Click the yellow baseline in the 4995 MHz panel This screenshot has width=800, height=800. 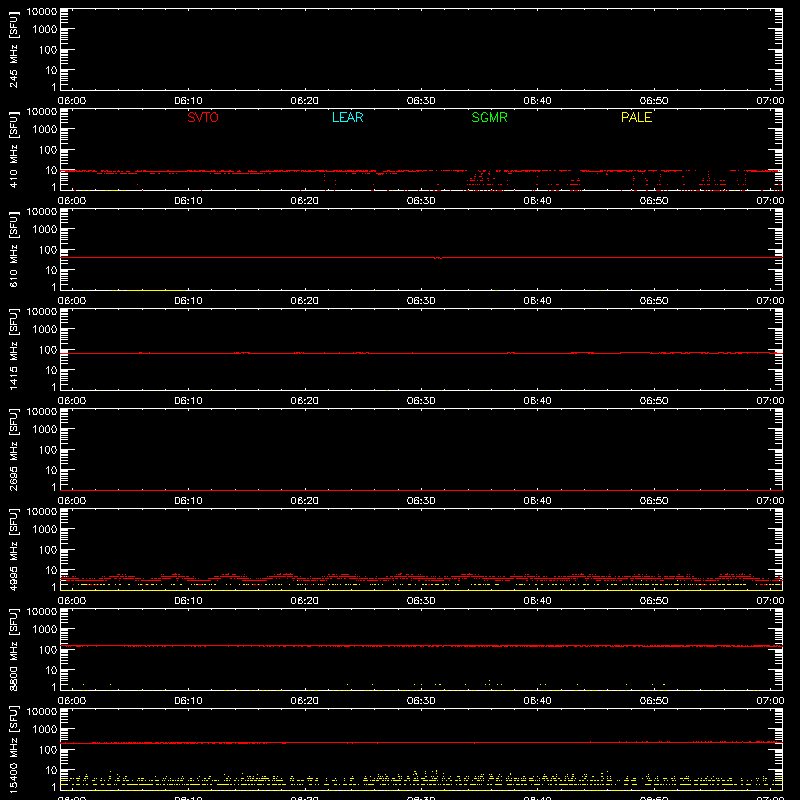point(421,590)
